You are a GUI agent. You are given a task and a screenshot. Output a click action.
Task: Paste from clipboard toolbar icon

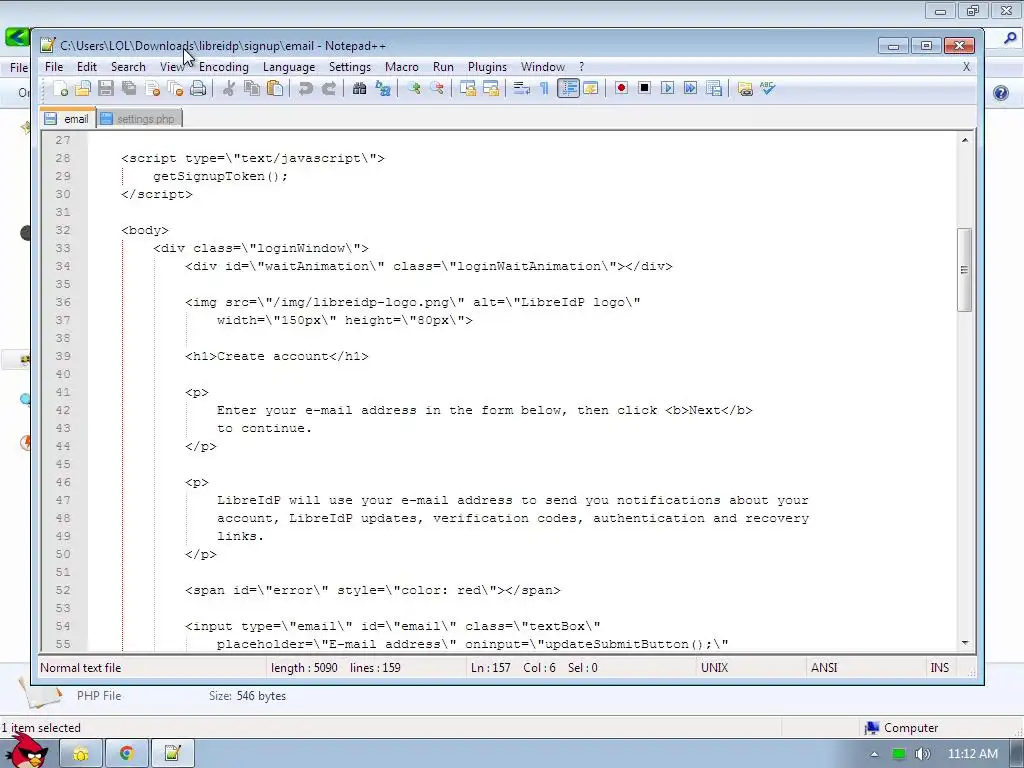(275, 89)
